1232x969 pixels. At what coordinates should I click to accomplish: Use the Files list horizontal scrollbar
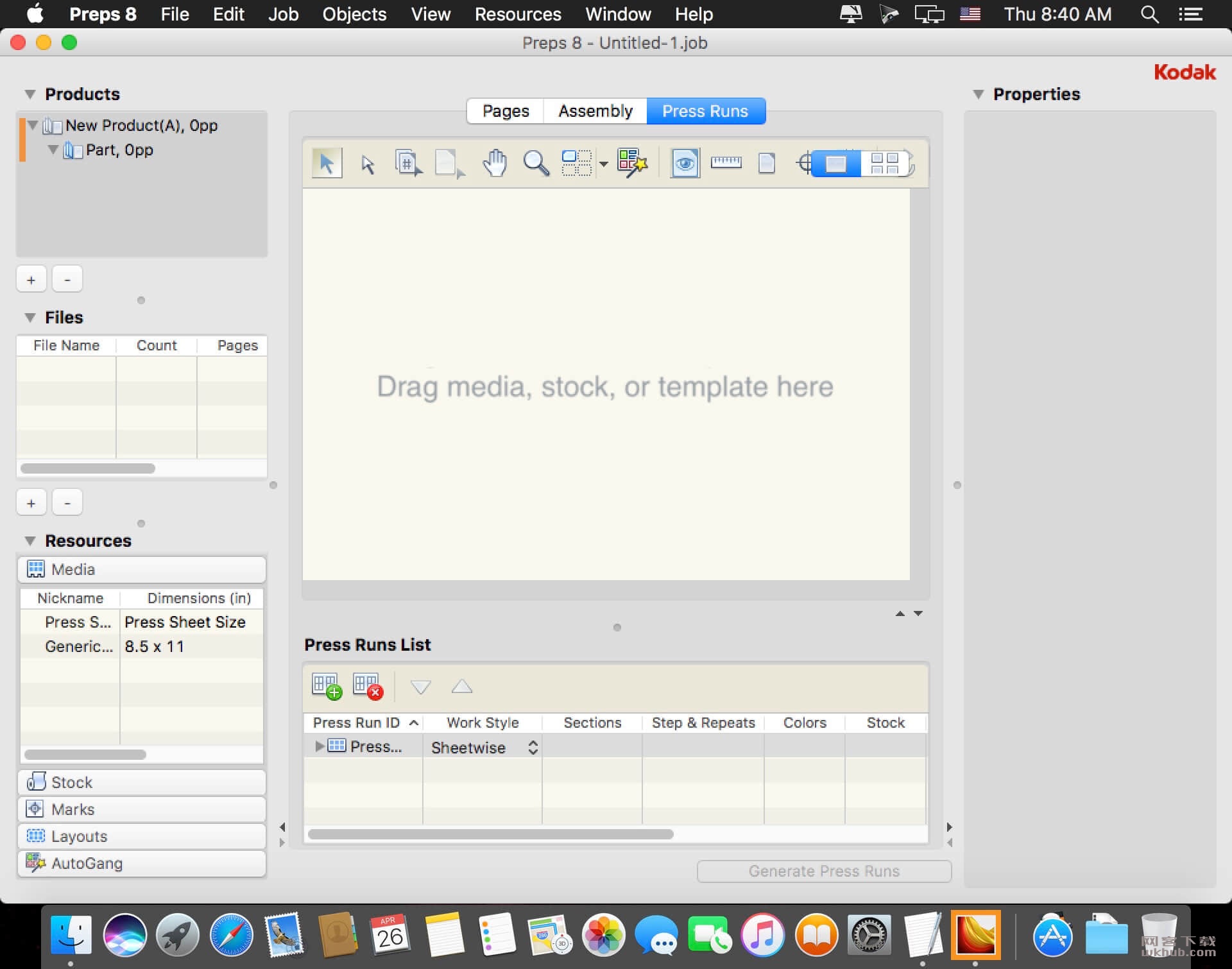point(88,468)
